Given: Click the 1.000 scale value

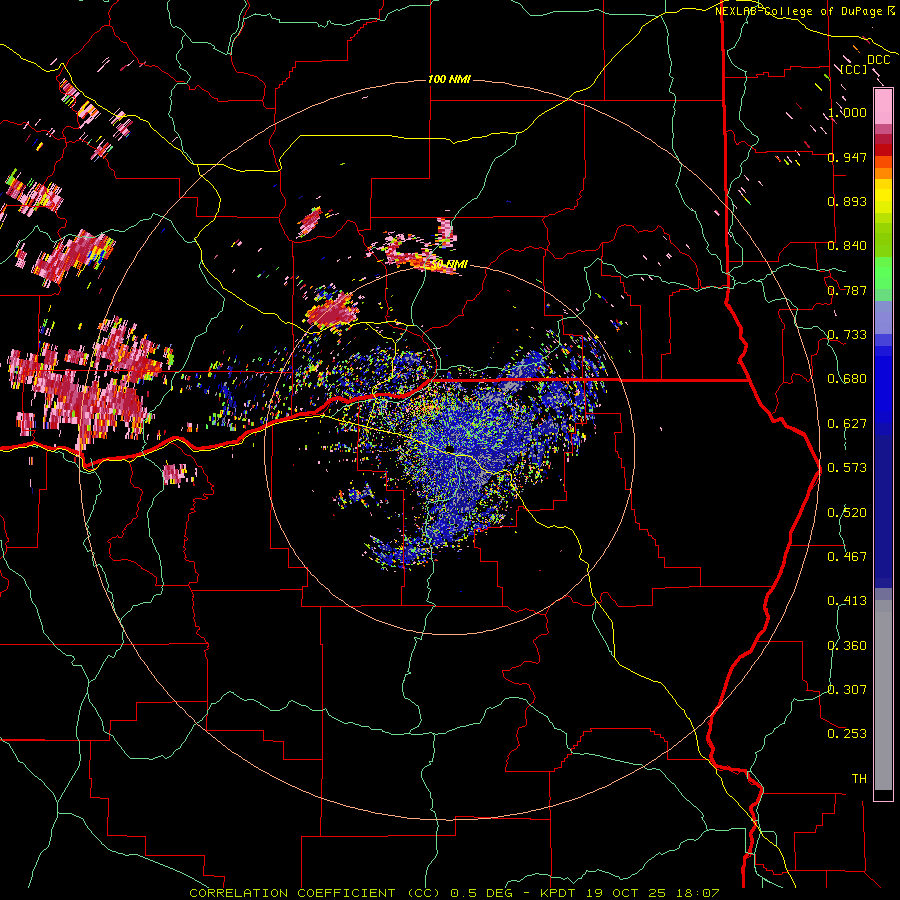Looking at the screenshot, I should (847, 112).
